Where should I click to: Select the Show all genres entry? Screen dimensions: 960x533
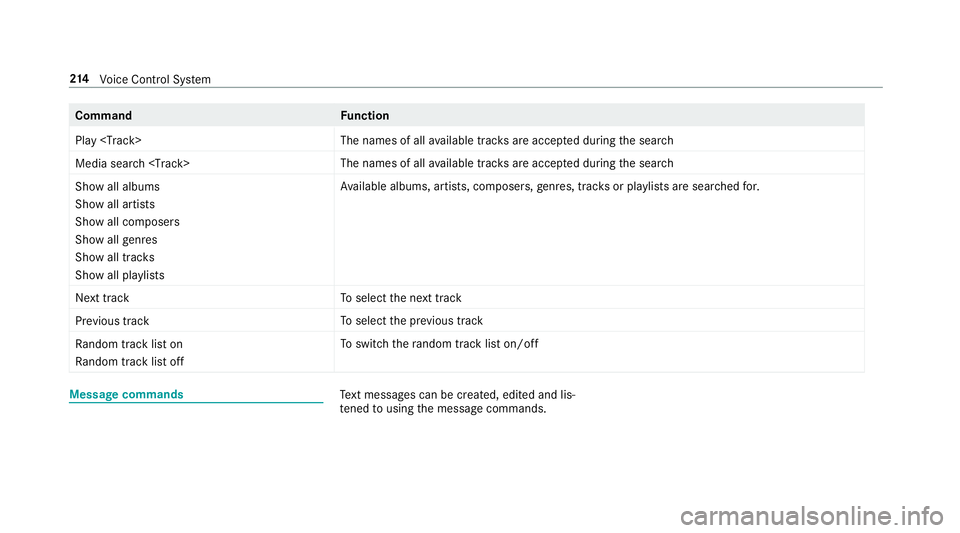[x=116, y=240]
